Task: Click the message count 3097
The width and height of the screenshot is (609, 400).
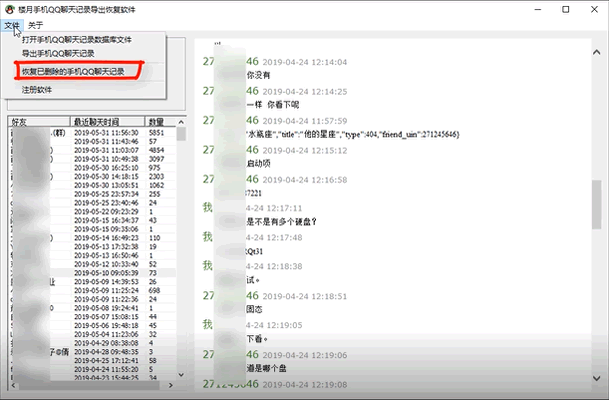Action: (157, 159)
